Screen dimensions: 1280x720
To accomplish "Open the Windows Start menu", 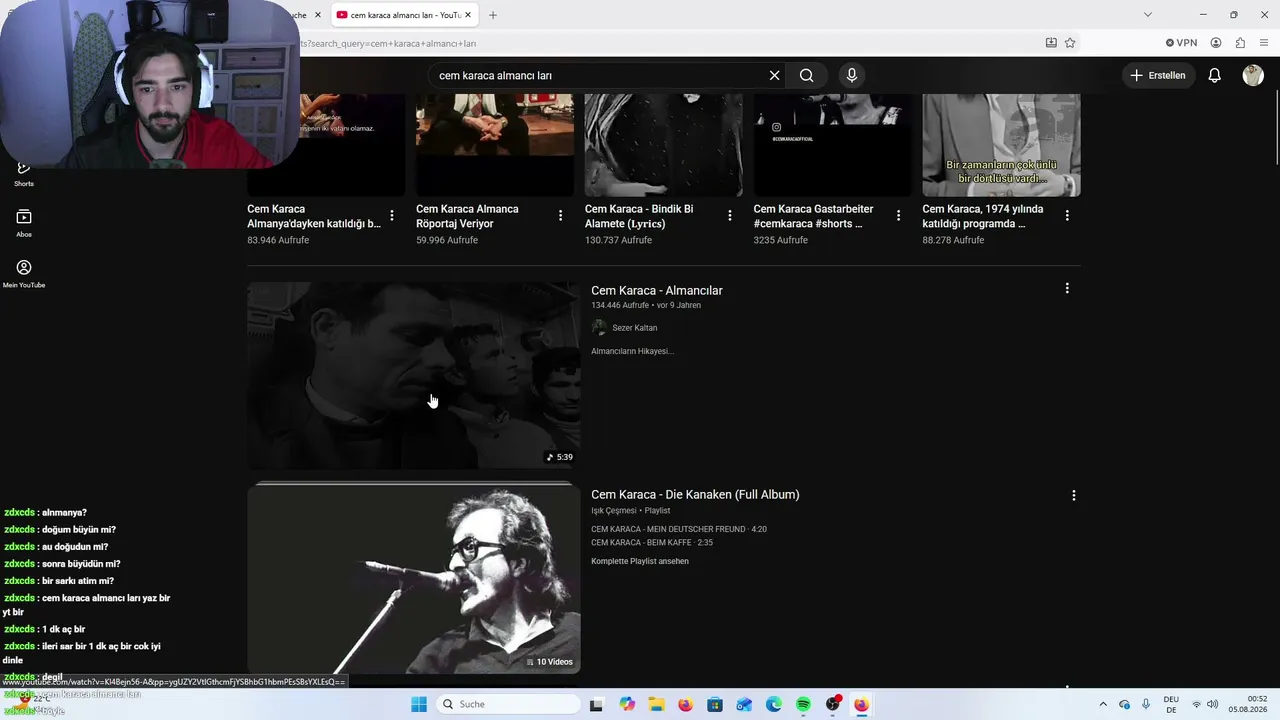I will [419, 704].
